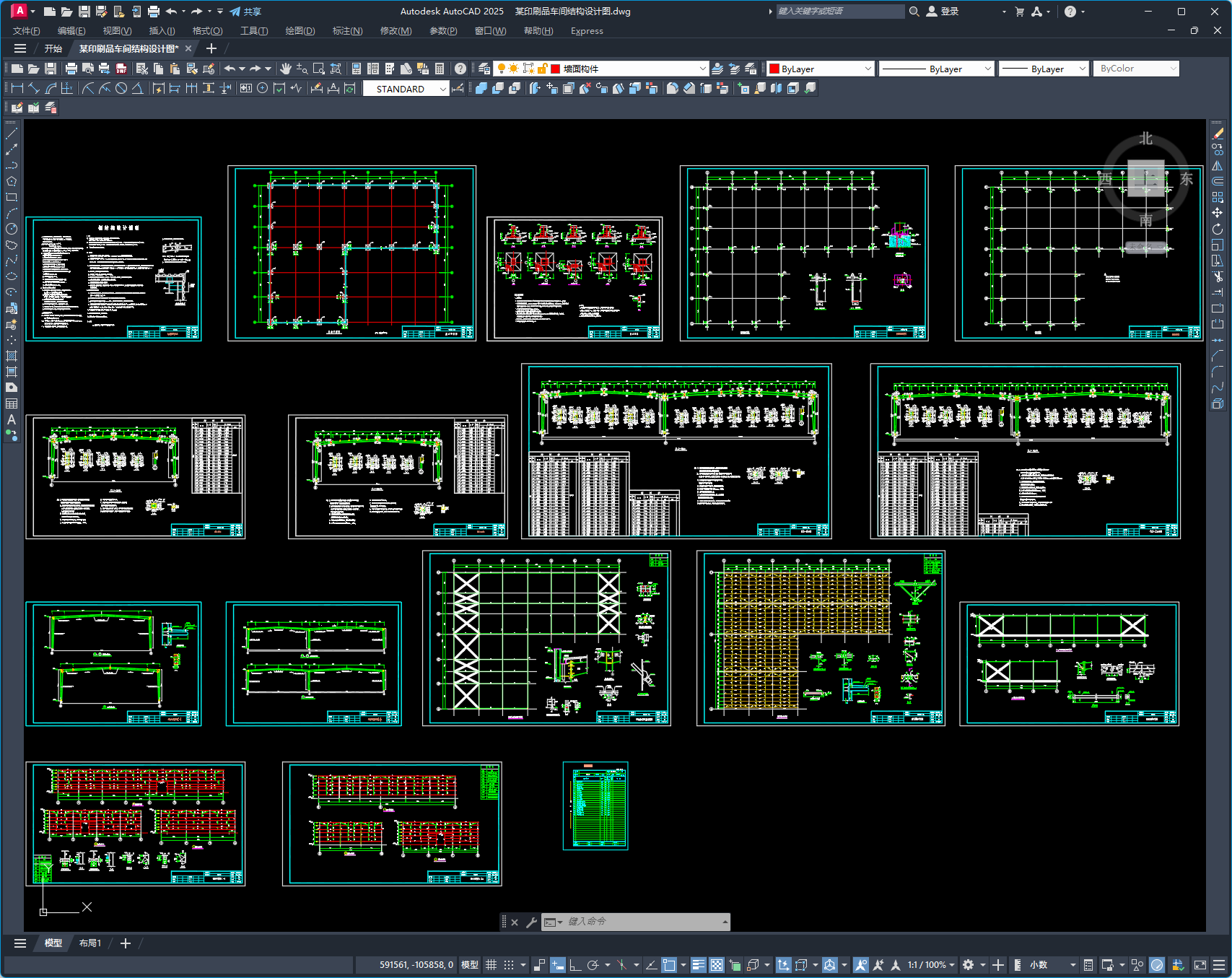Toggle transparency display in status bar
The height and width of the screenshot is (978, 1232).
click(x=716, y=965)
